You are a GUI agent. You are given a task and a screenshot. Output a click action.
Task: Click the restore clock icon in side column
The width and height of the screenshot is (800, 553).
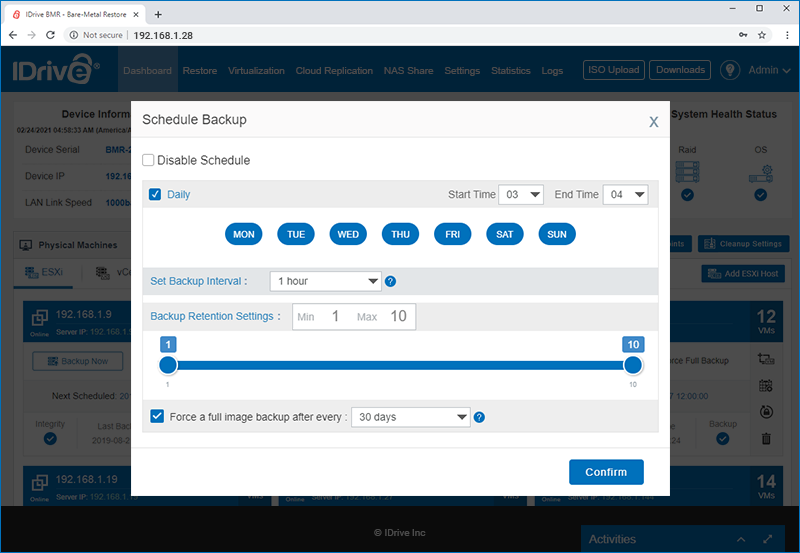[766, 412]
